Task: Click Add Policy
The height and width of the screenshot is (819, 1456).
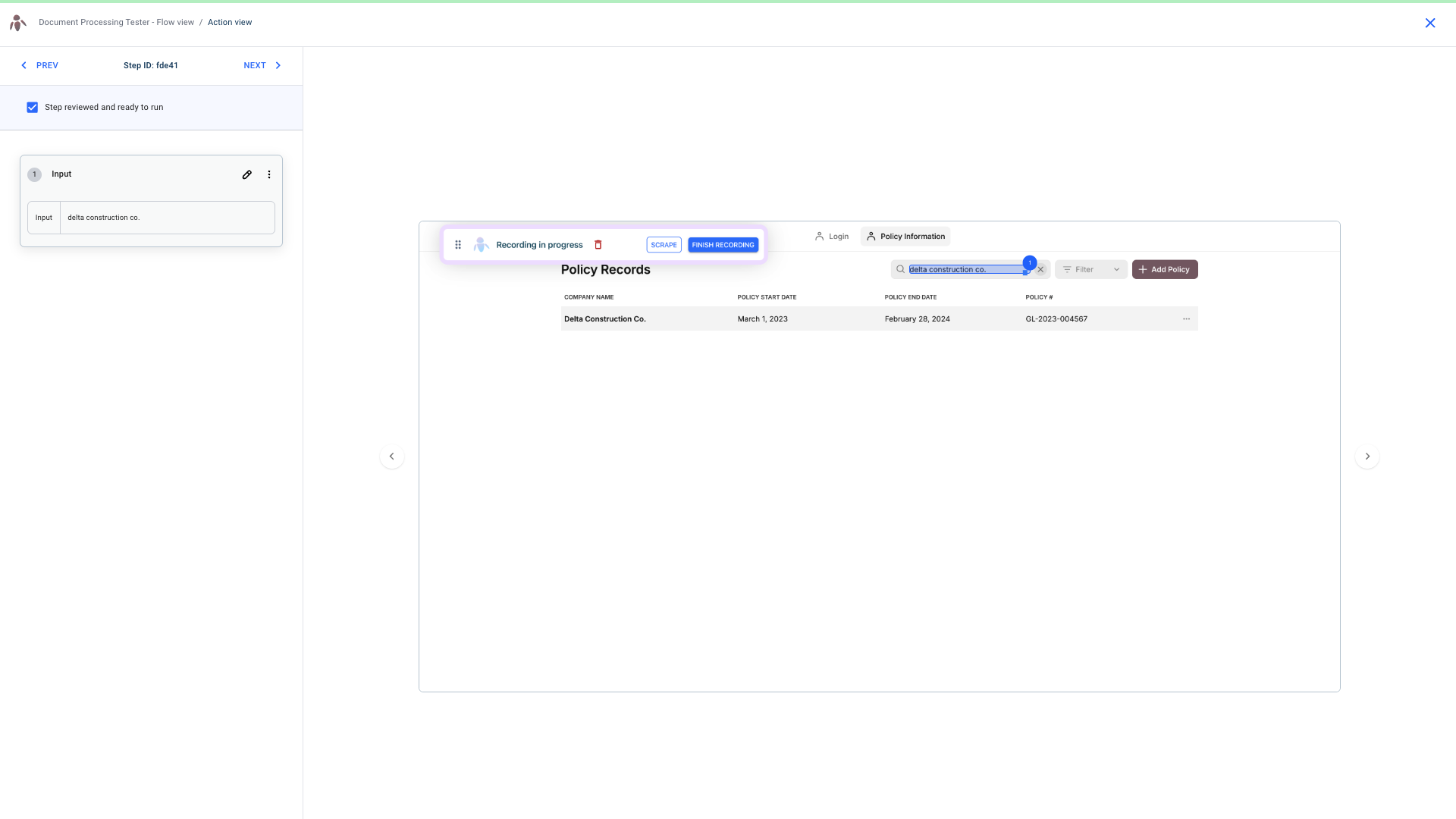Action: coord(1165,268)
